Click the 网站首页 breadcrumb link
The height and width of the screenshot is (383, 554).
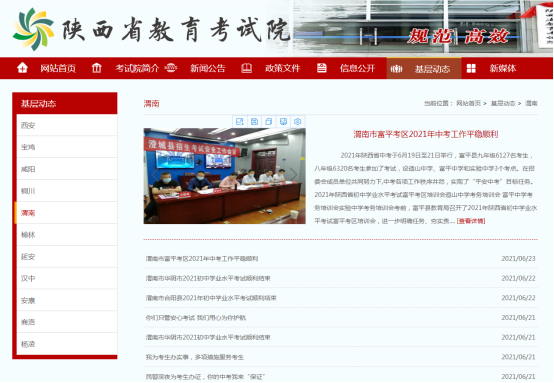[x=468, y=103]
